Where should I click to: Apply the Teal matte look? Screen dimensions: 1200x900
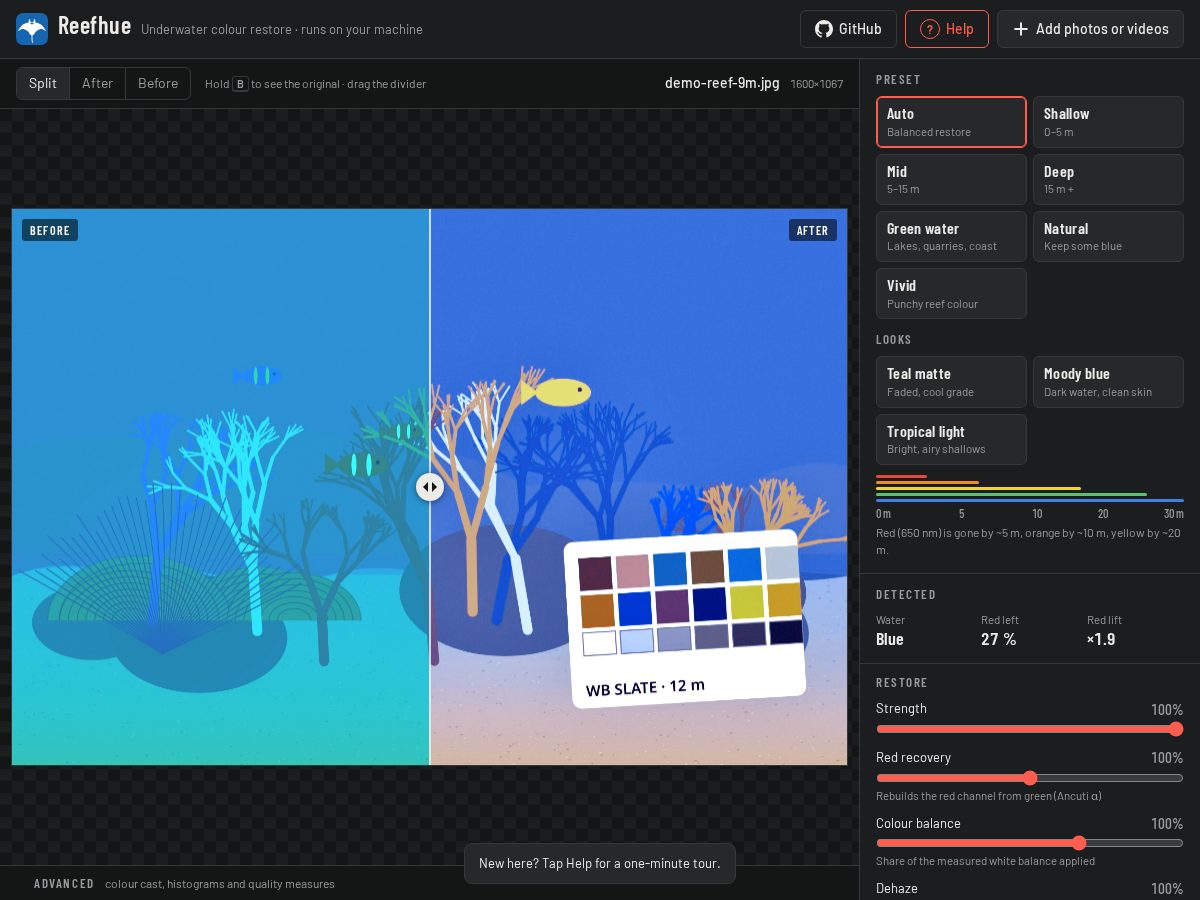(x=951, y=382)
